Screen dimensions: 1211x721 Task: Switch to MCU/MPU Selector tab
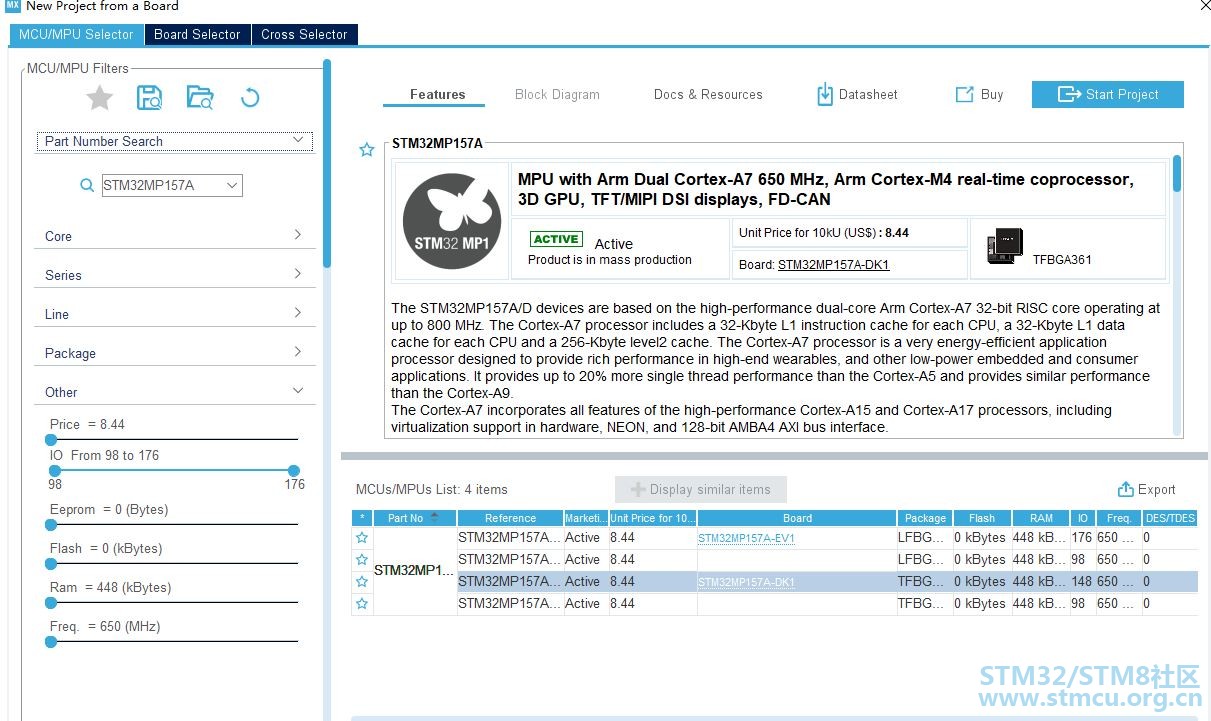(76, 34)
